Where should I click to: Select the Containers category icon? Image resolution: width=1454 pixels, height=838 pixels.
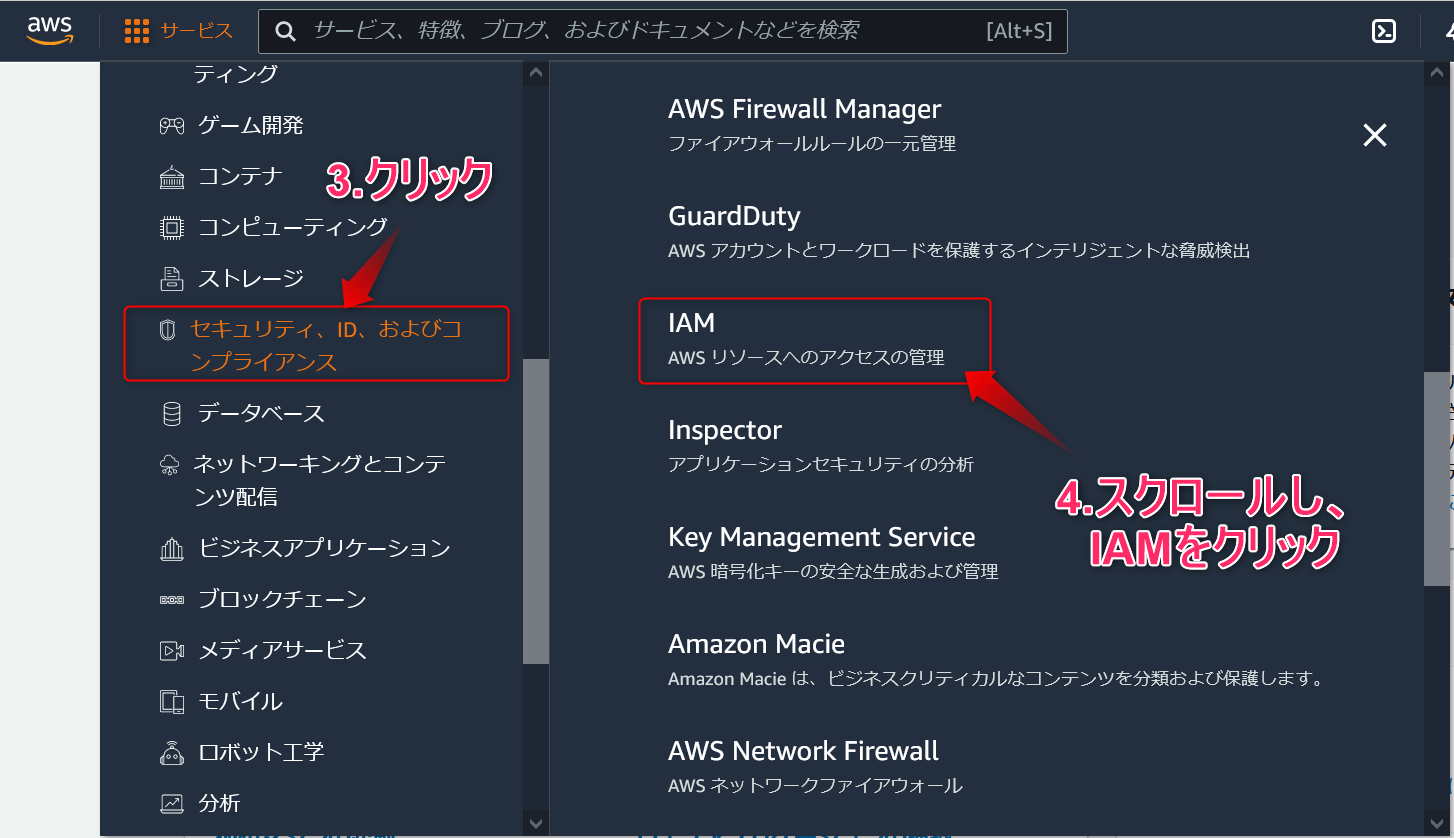172,177
